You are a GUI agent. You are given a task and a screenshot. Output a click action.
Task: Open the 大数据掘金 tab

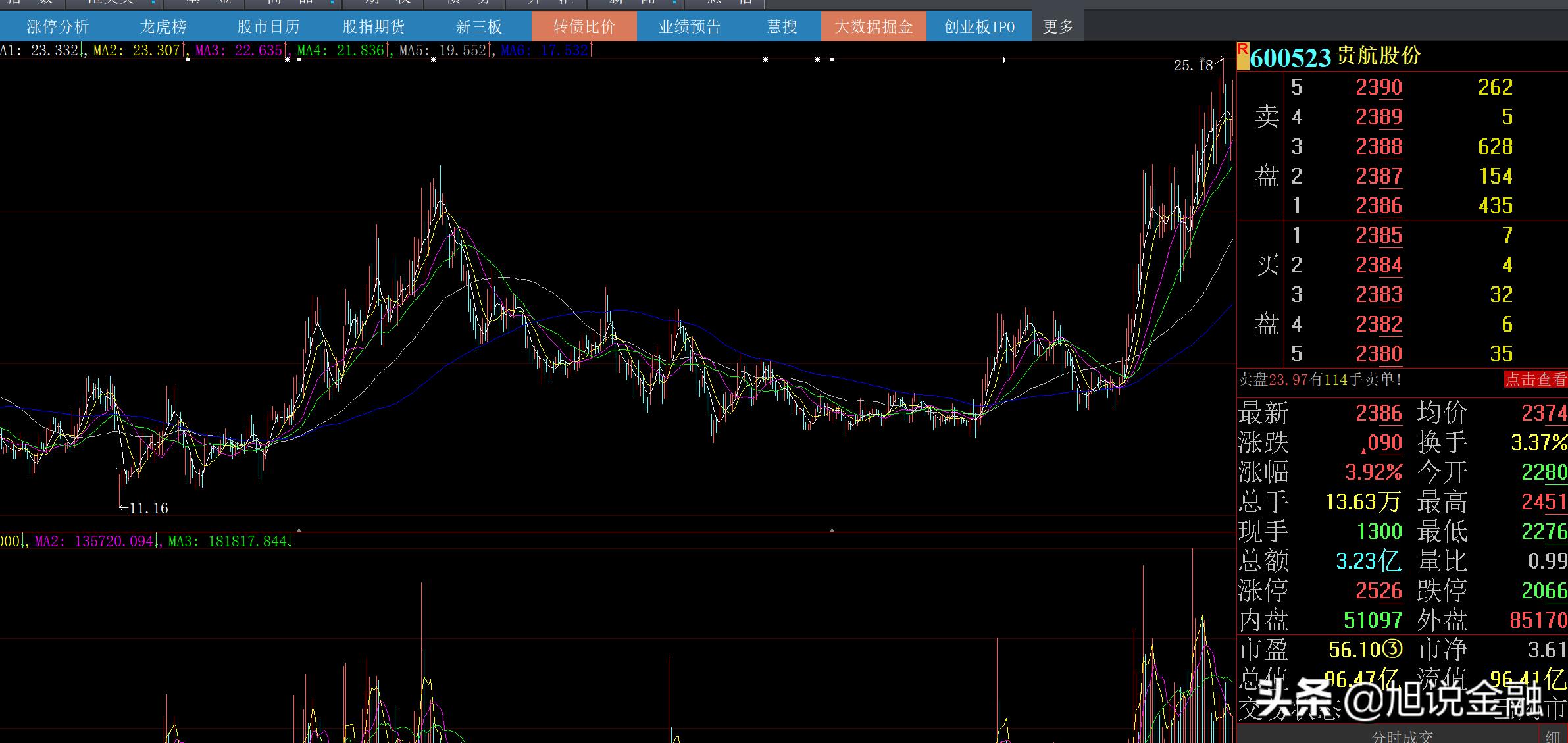874,26
